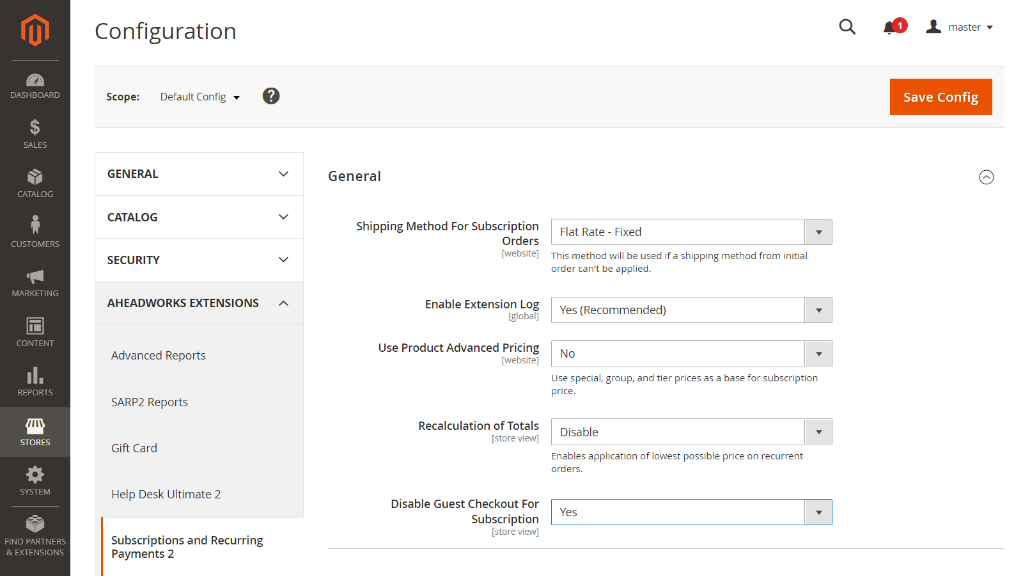1024x576 pixels.
Task: Open the master account menu
Action: [959, 27]
